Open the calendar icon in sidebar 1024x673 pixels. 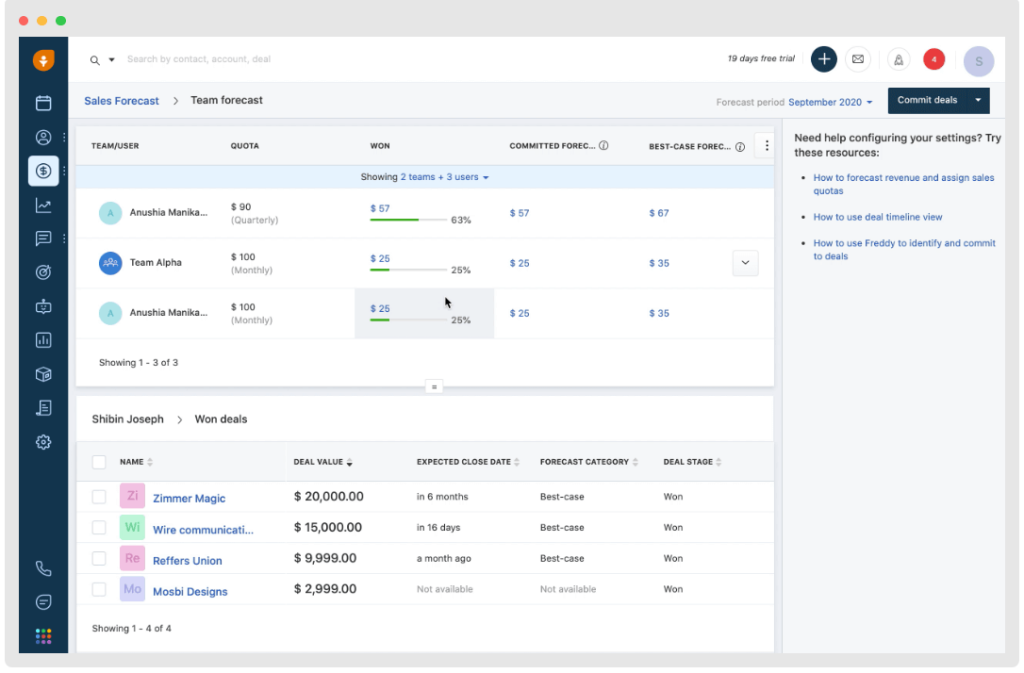(x=43, y=103)
